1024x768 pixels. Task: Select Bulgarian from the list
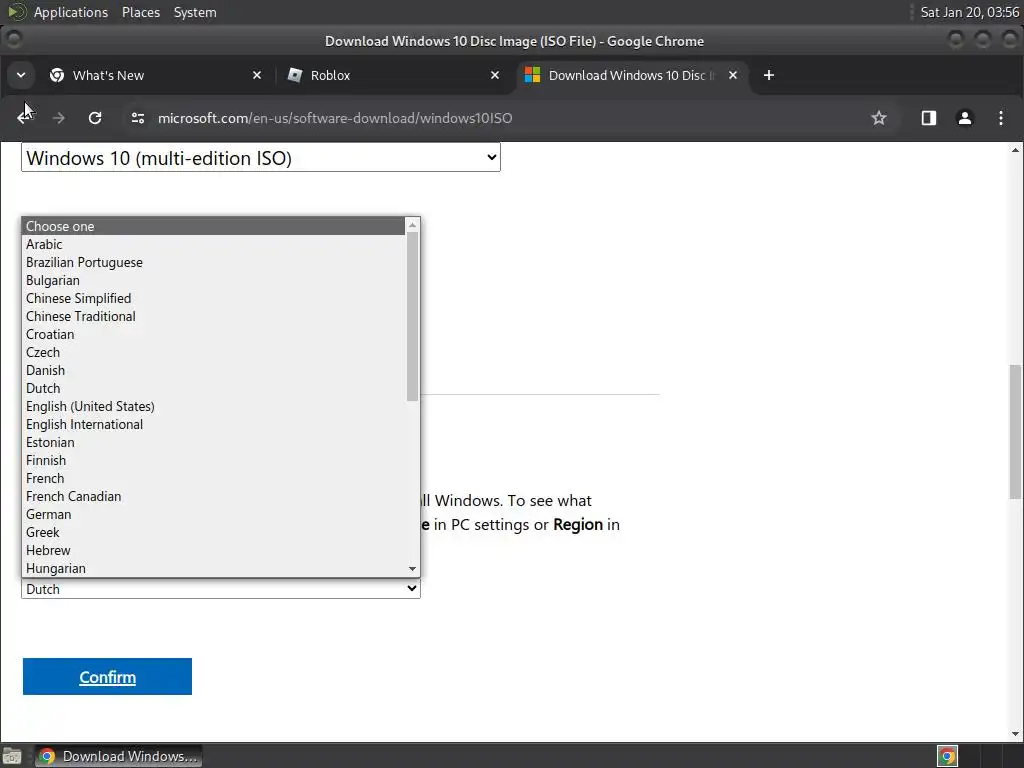click(214, 280)
